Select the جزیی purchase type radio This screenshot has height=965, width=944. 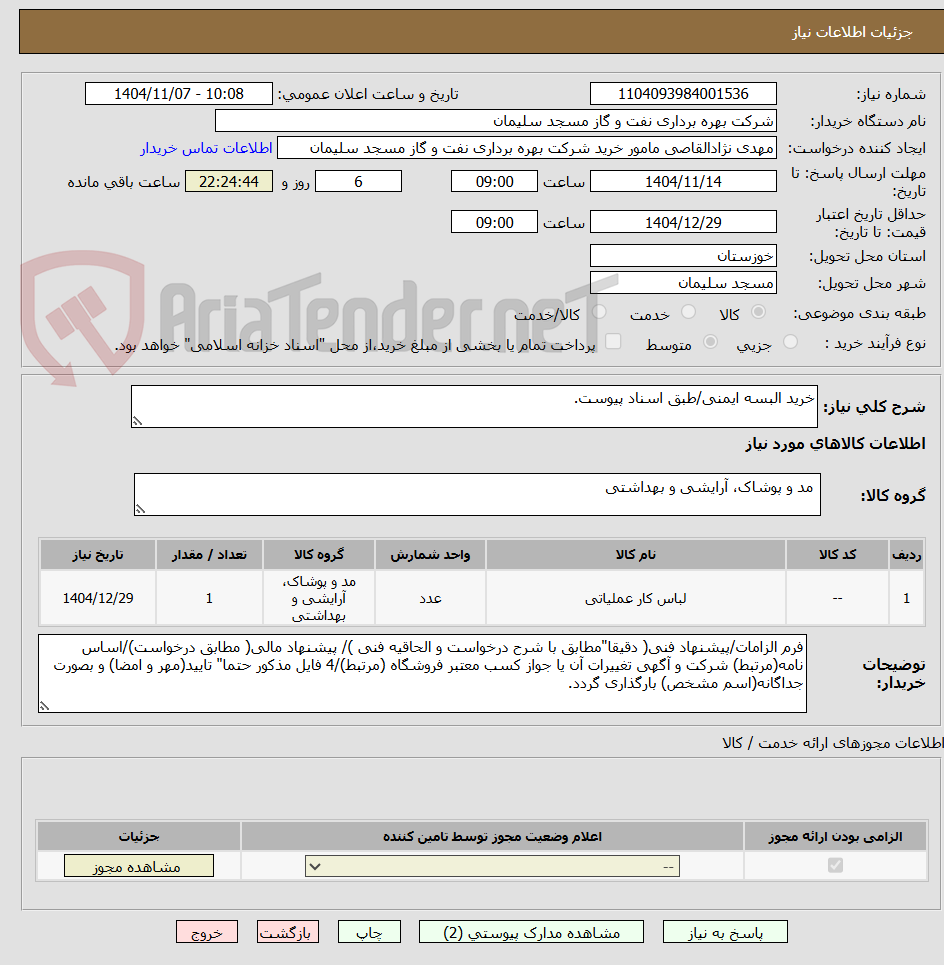pyautogui.click(x=790, y=342)
